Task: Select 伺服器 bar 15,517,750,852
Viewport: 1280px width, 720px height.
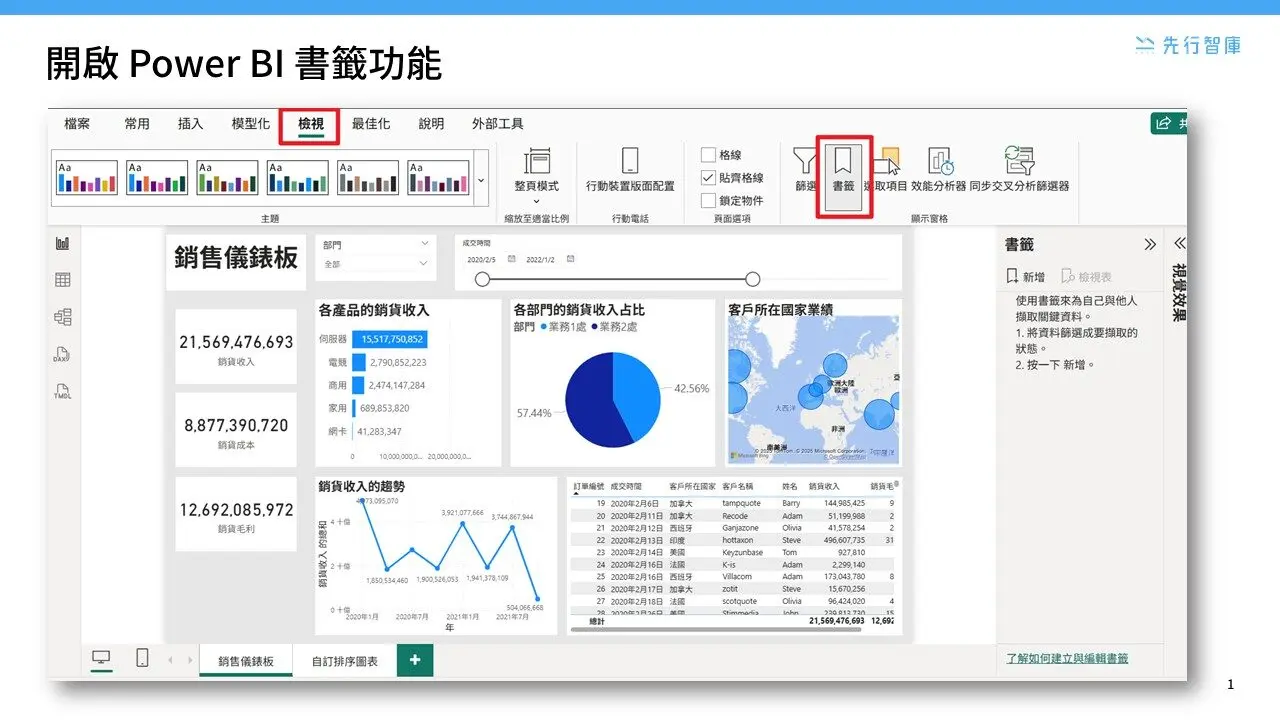Action: (x=389, y=339)
